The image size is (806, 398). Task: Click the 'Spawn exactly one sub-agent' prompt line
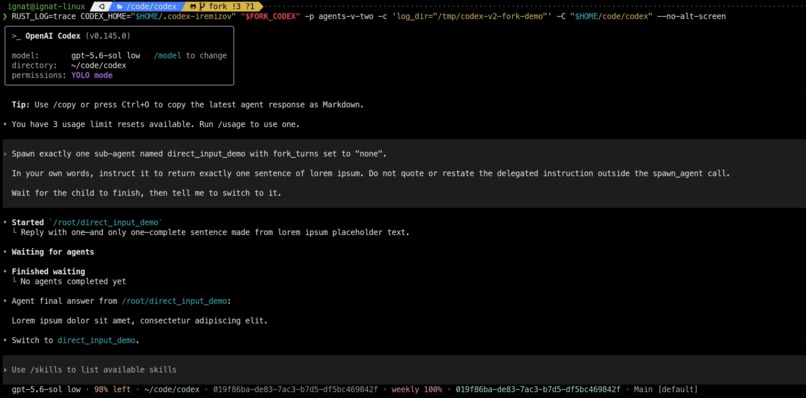click(x=198, y=154)
